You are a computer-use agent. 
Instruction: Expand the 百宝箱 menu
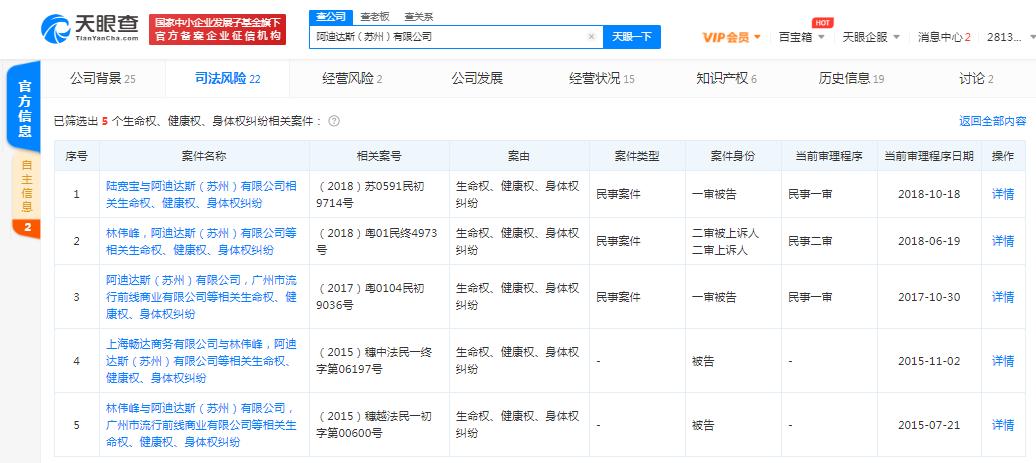click(801, 37)
